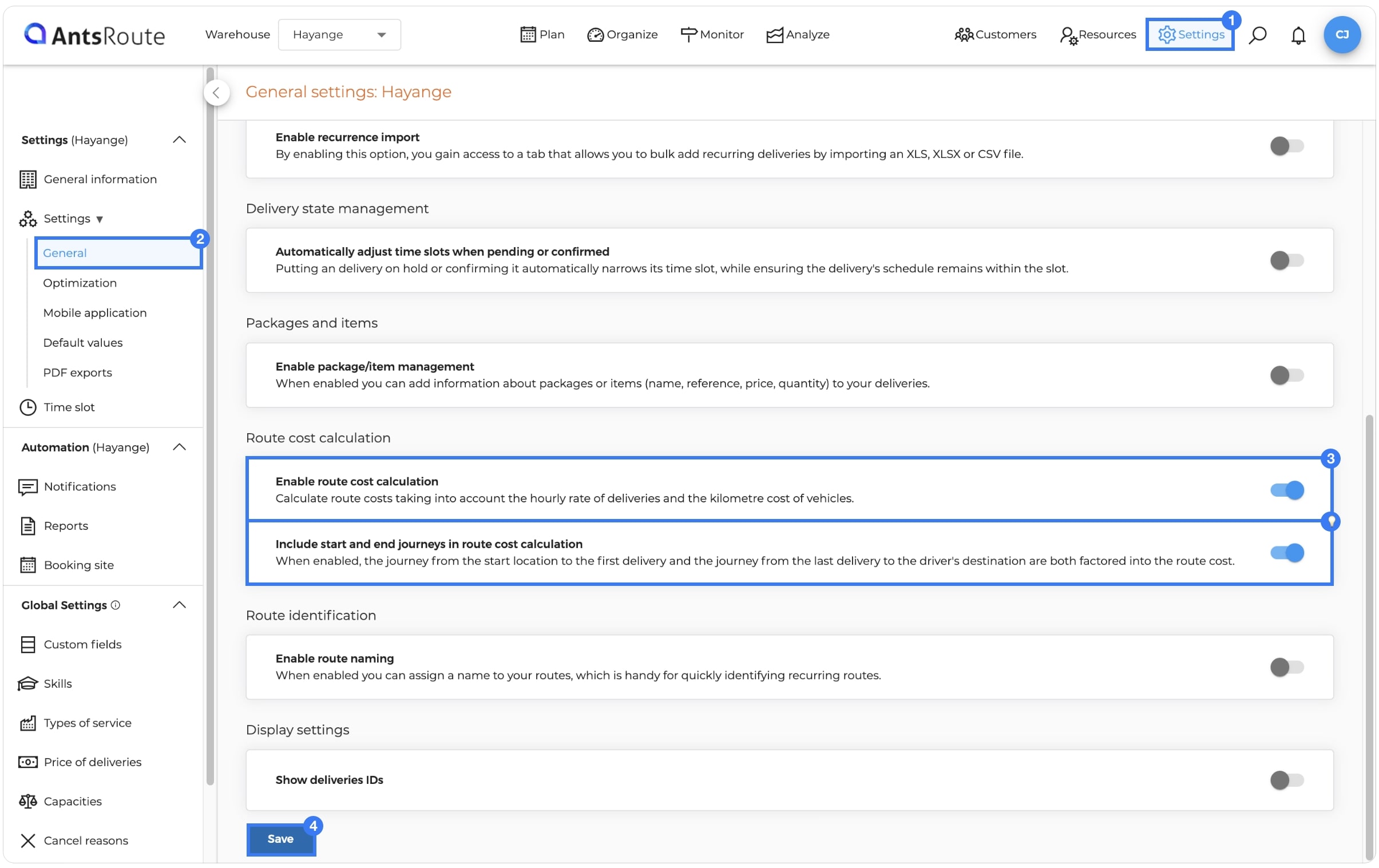Enable the recurrence import toggle
The image size is (1379, 868).
click(x=1286, y=146)
